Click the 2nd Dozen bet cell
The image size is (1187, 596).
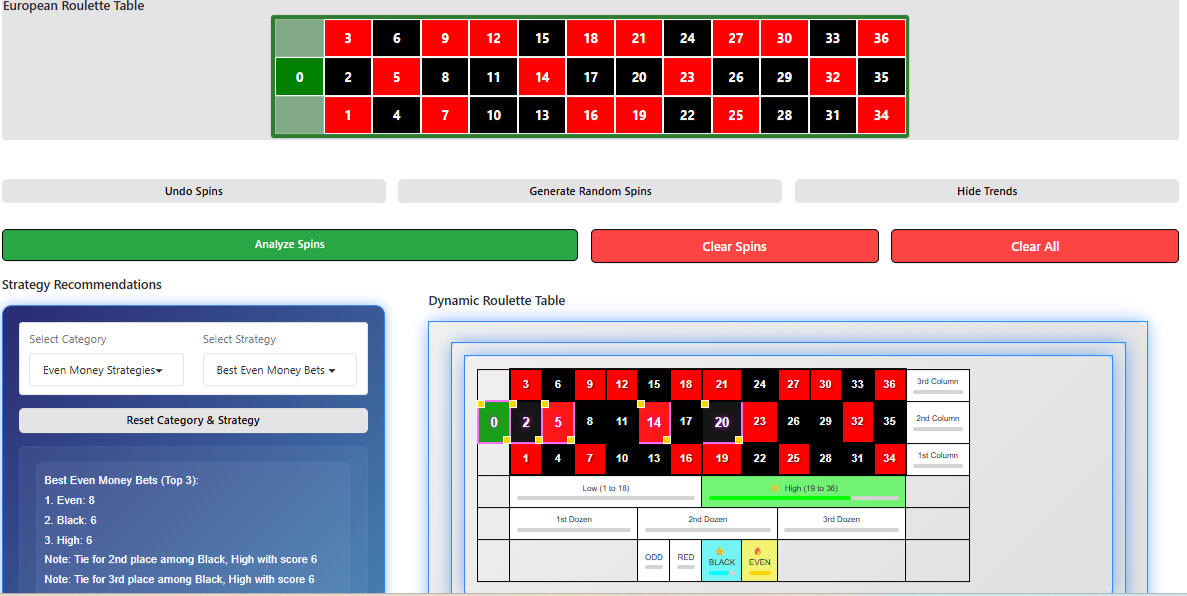707,521
